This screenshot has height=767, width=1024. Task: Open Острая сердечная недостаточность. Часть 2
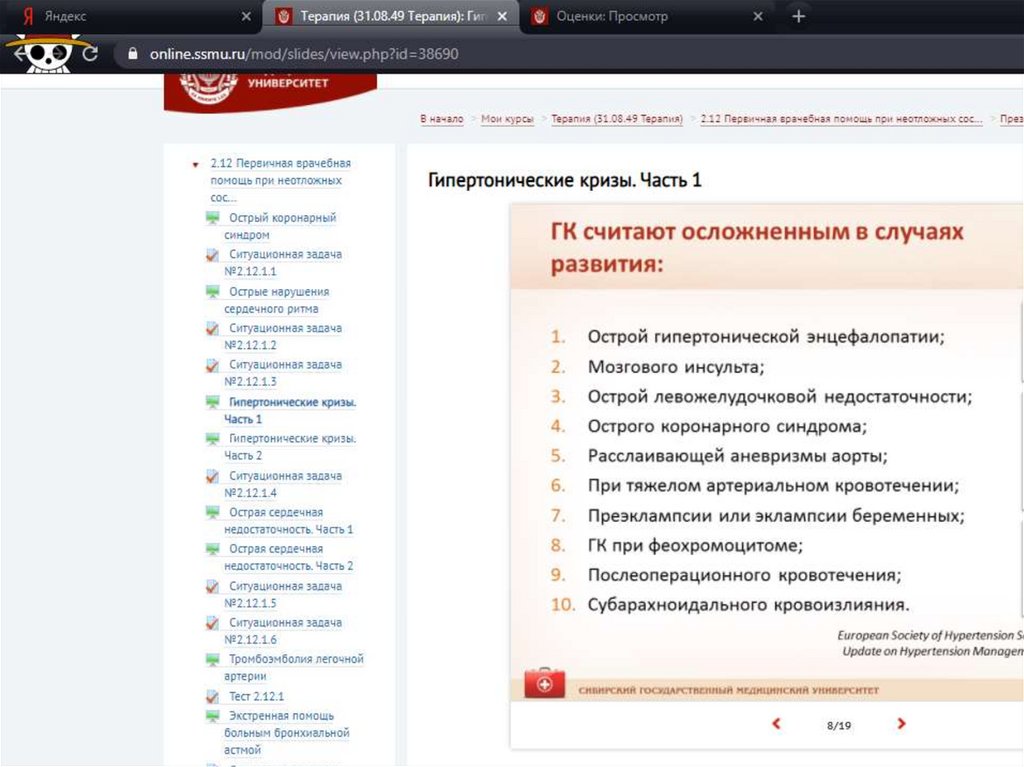click(x=289, y=557)
